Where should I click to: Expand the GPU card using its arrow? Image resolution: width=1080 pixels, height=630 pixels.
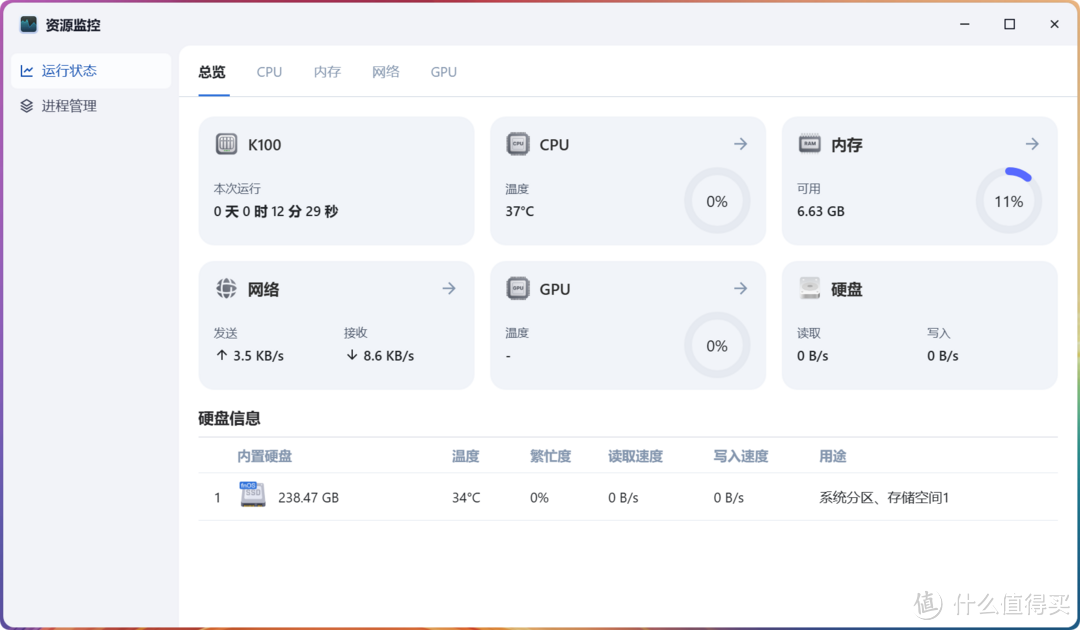point(740,289)
